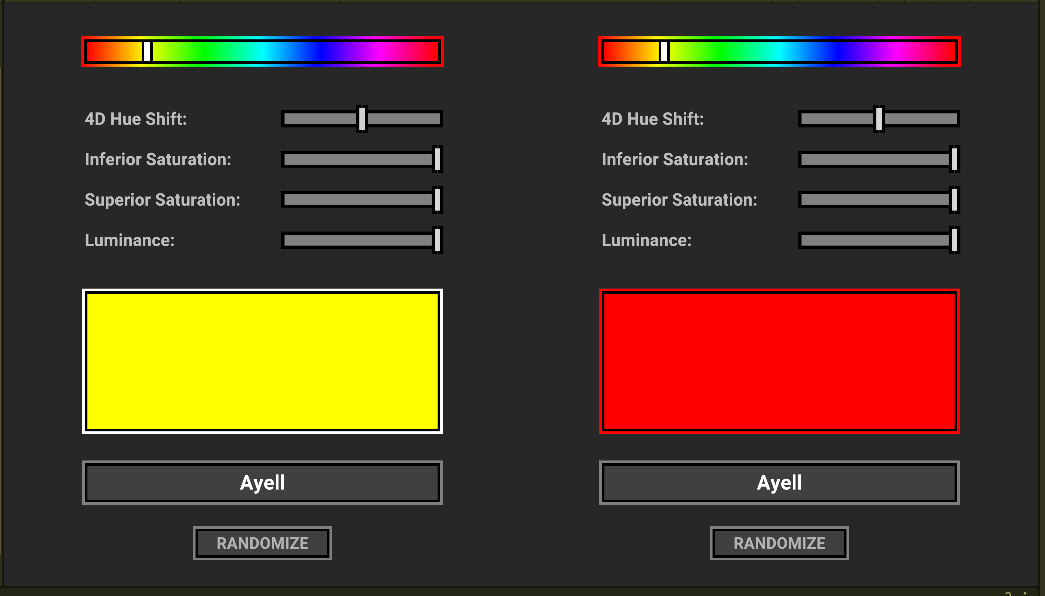Viewport: 1045px width, 596px height.
Task: Click right Inferior Saturation slider handle
Action: [x=953, y=159]
